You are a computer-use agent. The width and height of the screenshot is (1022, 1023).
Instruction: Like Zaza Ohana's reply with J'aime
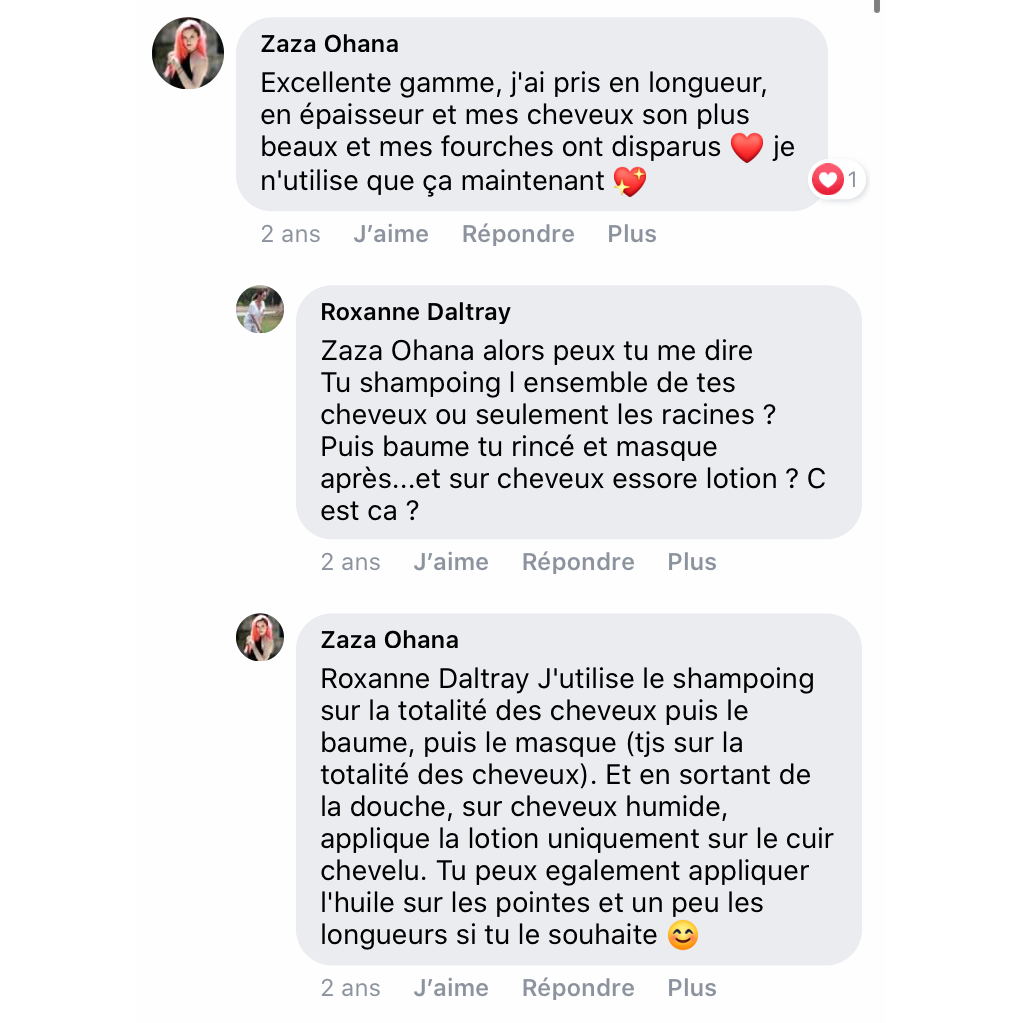(451, 988)
